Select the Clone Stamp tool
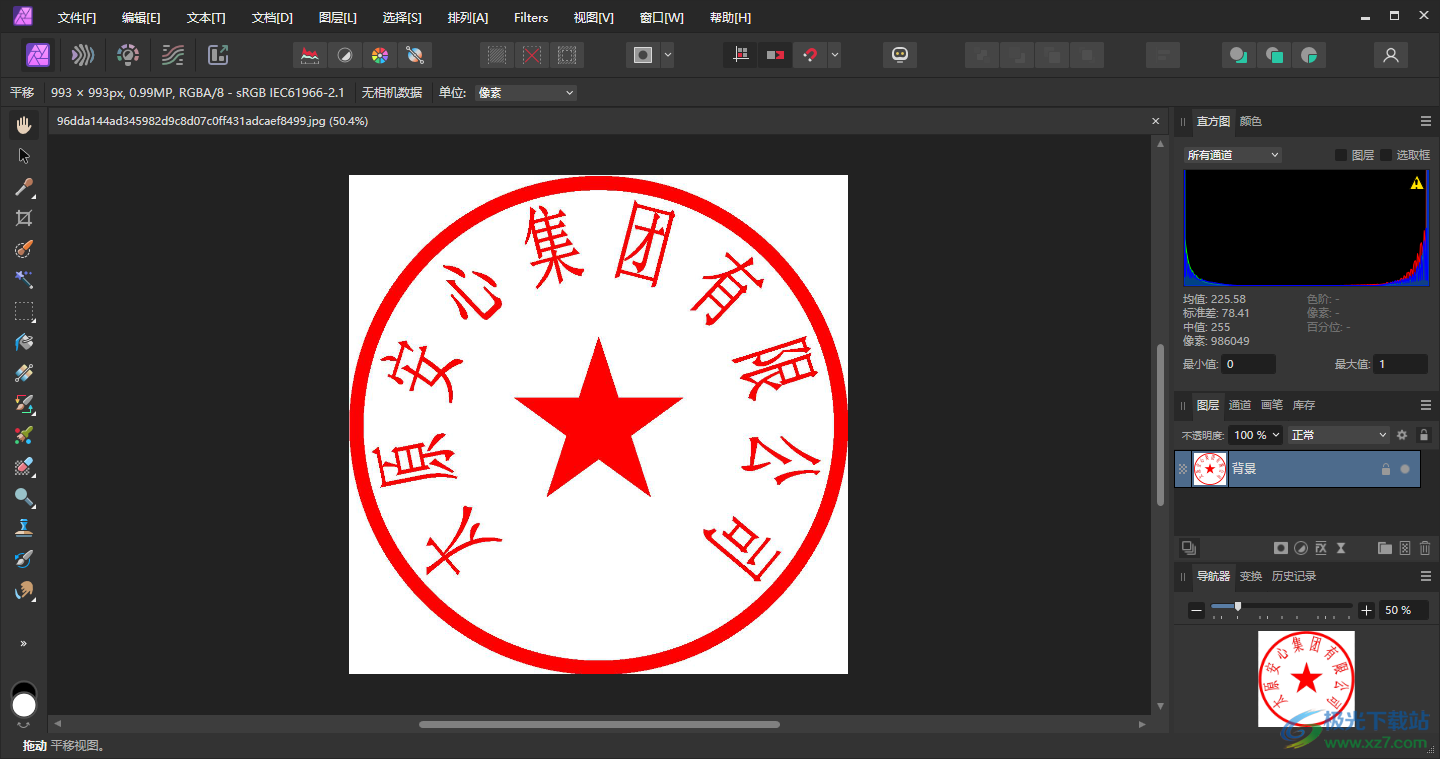The width and height of the screenshot is (1440, 759). pyautogui.click(x=24, y=528)
